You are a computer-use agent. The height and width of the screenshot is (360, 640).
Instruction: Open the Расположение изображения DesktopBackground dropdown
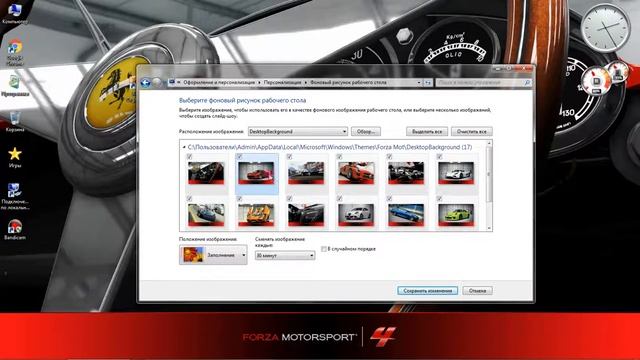coord(298,131)
